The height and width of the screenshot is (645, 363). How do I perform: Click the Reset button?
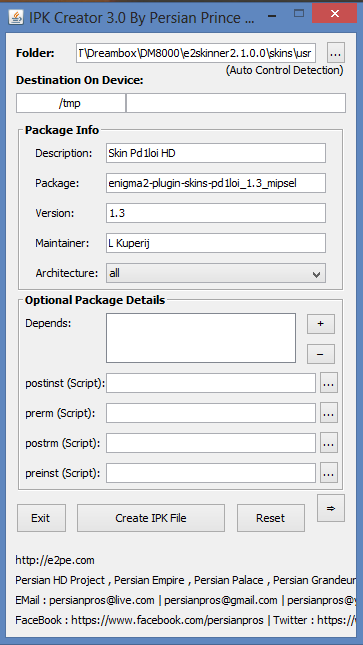[x=270, y=518]
